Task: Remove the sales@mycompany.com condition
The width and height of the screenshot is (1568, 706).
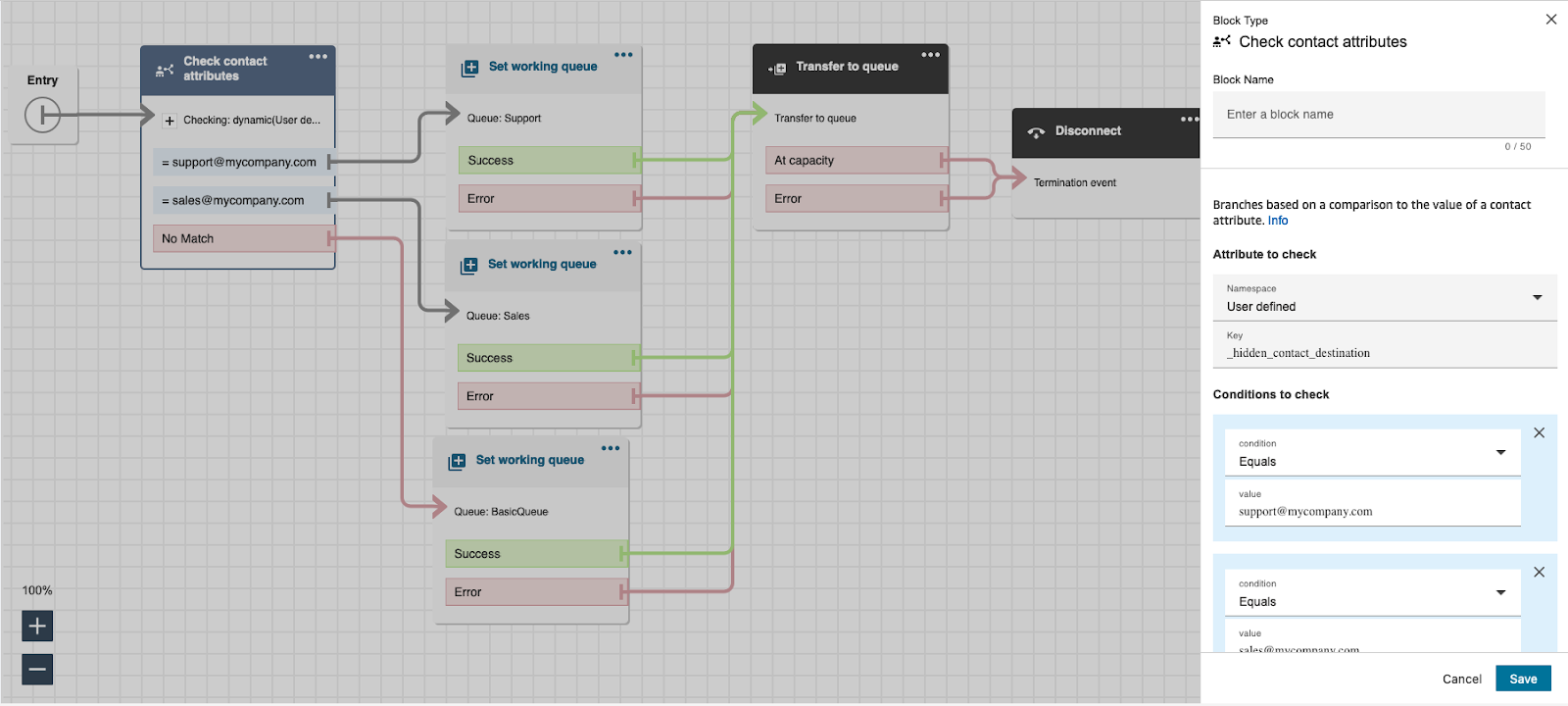Action: [x=1539, y=573]
